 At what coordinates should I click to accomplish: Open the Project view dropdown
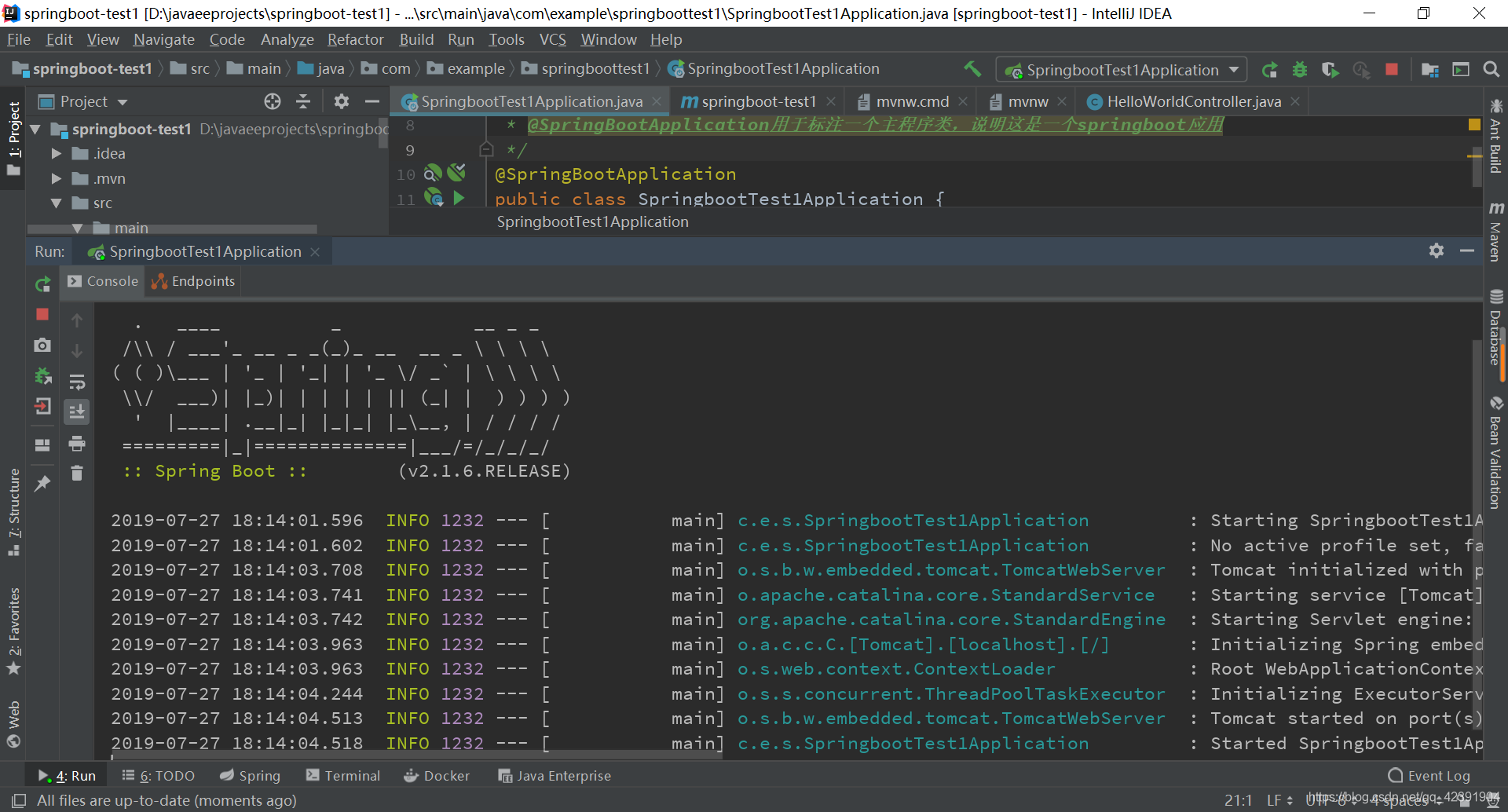pos(122,102)
